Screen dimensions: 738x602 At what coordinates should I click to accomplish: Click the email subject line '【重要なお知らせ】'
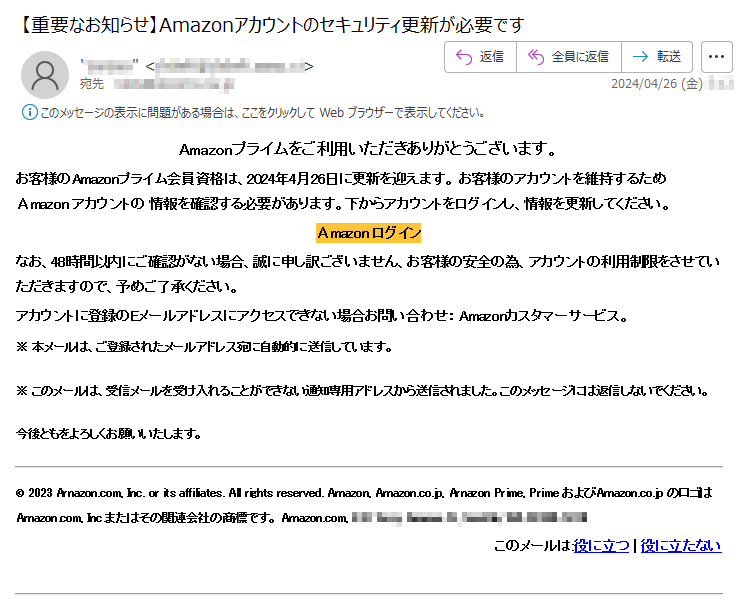click(271, 24)
